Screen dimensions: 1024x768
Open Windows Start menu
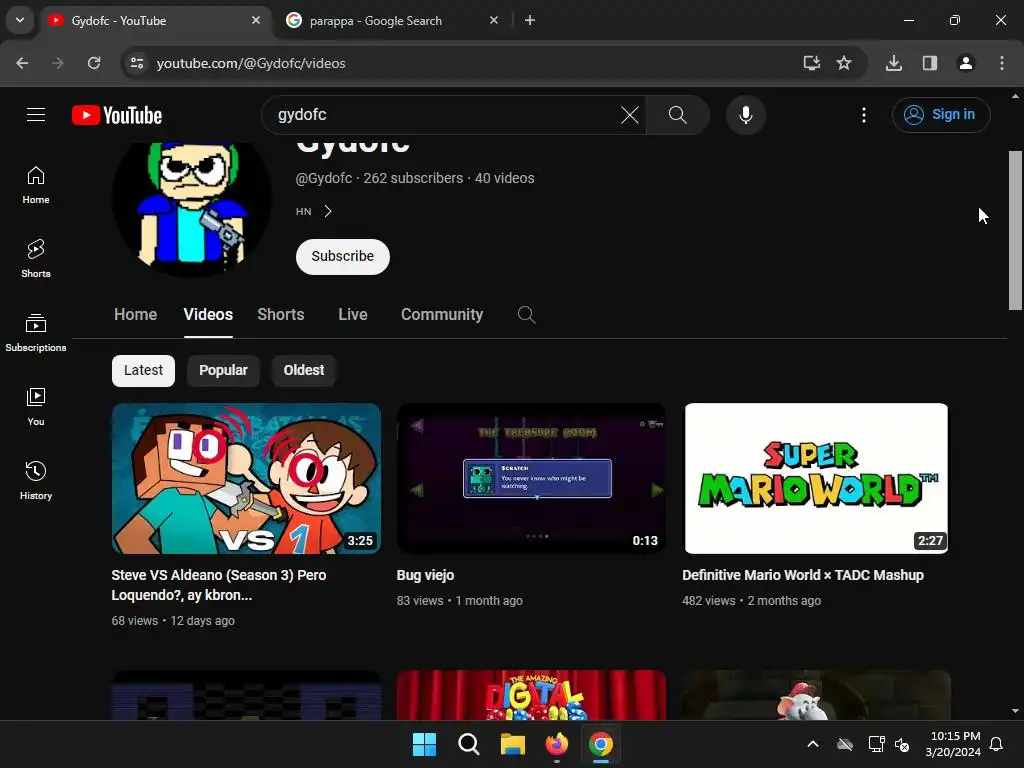(424, 744)
